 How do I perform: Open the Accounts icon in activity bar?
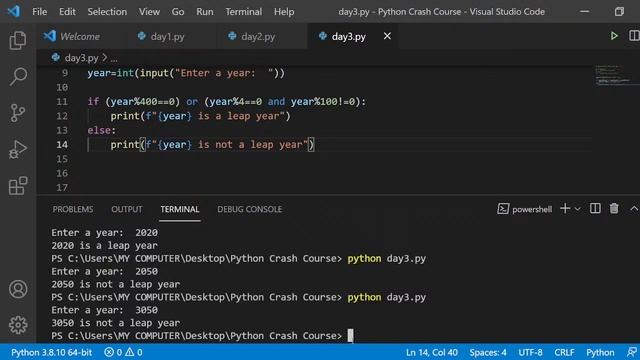[x=18, y=289]
